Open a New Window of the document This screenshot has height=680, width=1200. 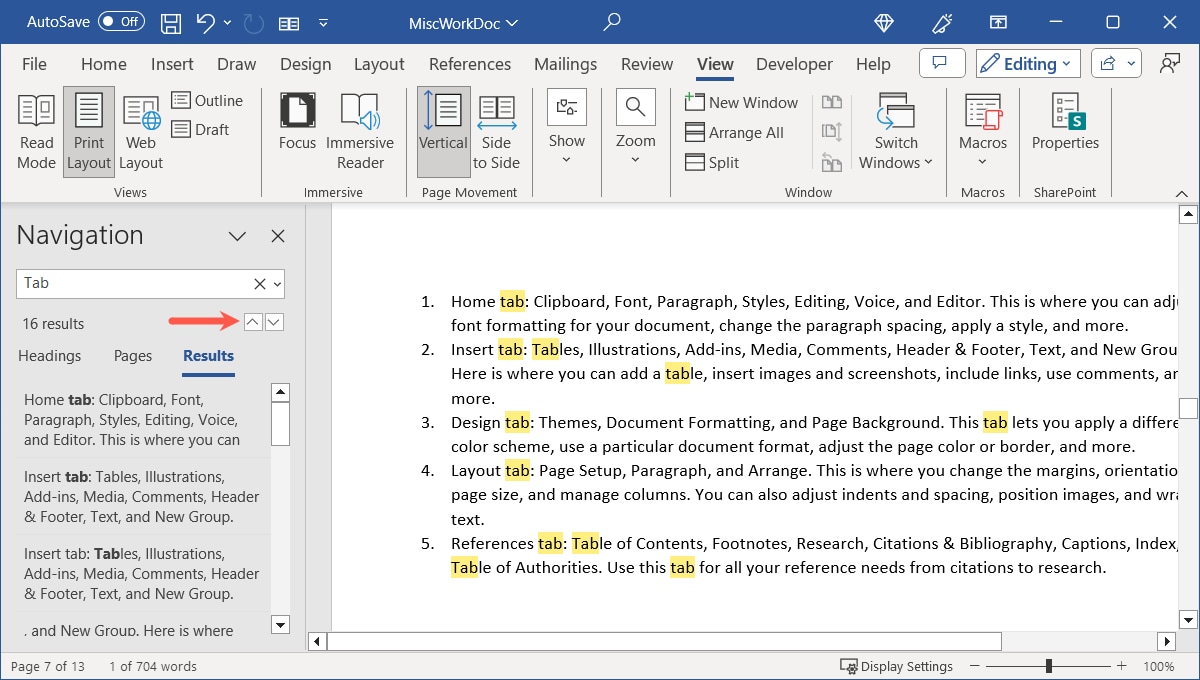pyautogui.click(x=741, y=102)
